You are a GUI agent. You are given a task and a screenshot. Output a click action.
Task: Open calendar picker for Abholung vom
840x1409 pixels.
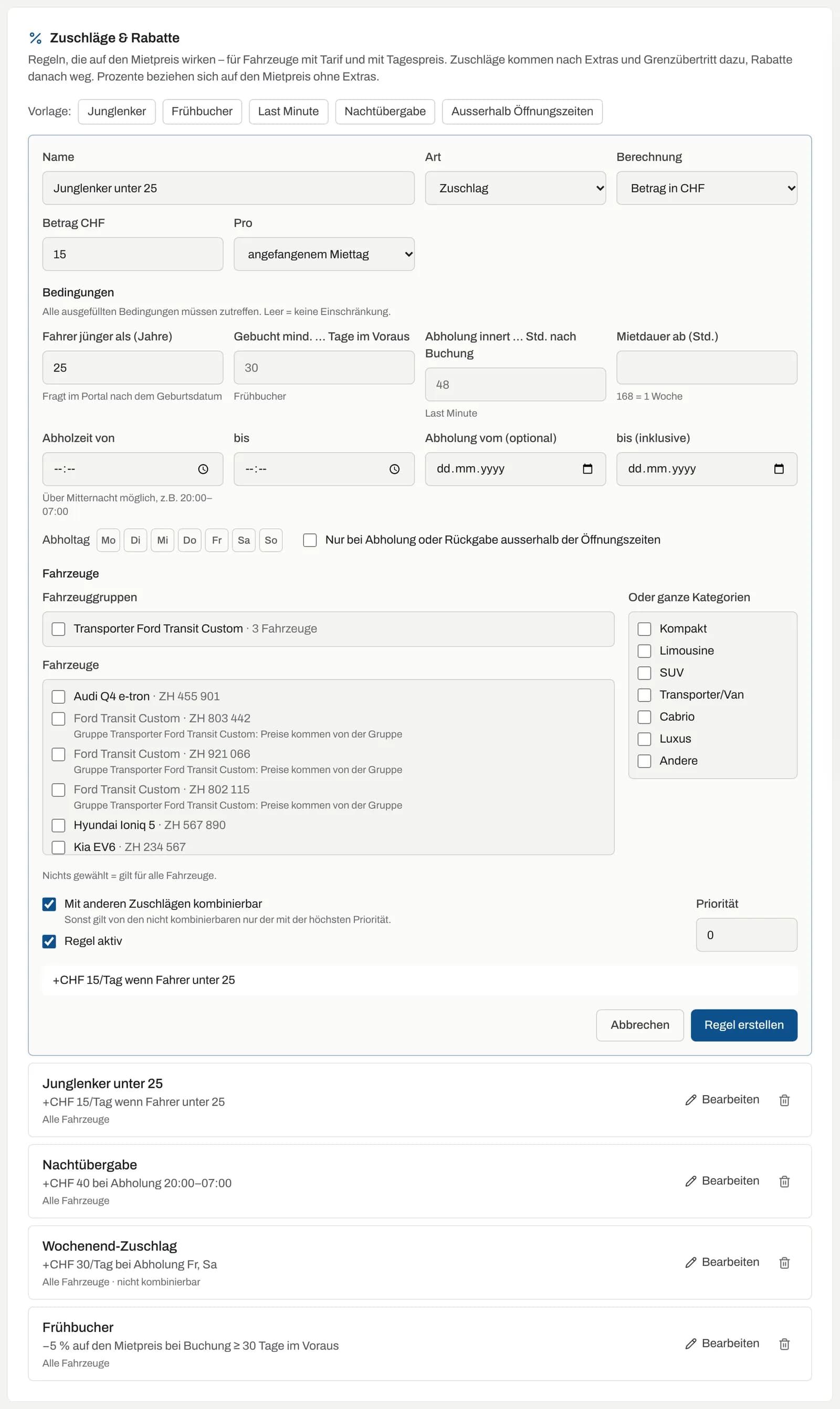(587, 469)
